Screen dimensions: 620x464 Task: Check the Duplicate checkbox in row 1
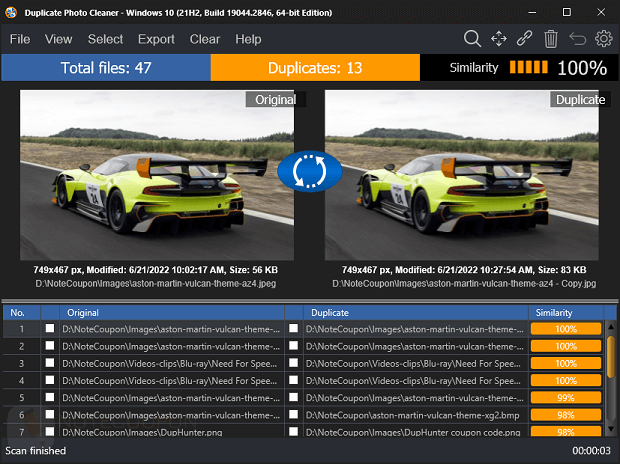[x=293, y=328]
